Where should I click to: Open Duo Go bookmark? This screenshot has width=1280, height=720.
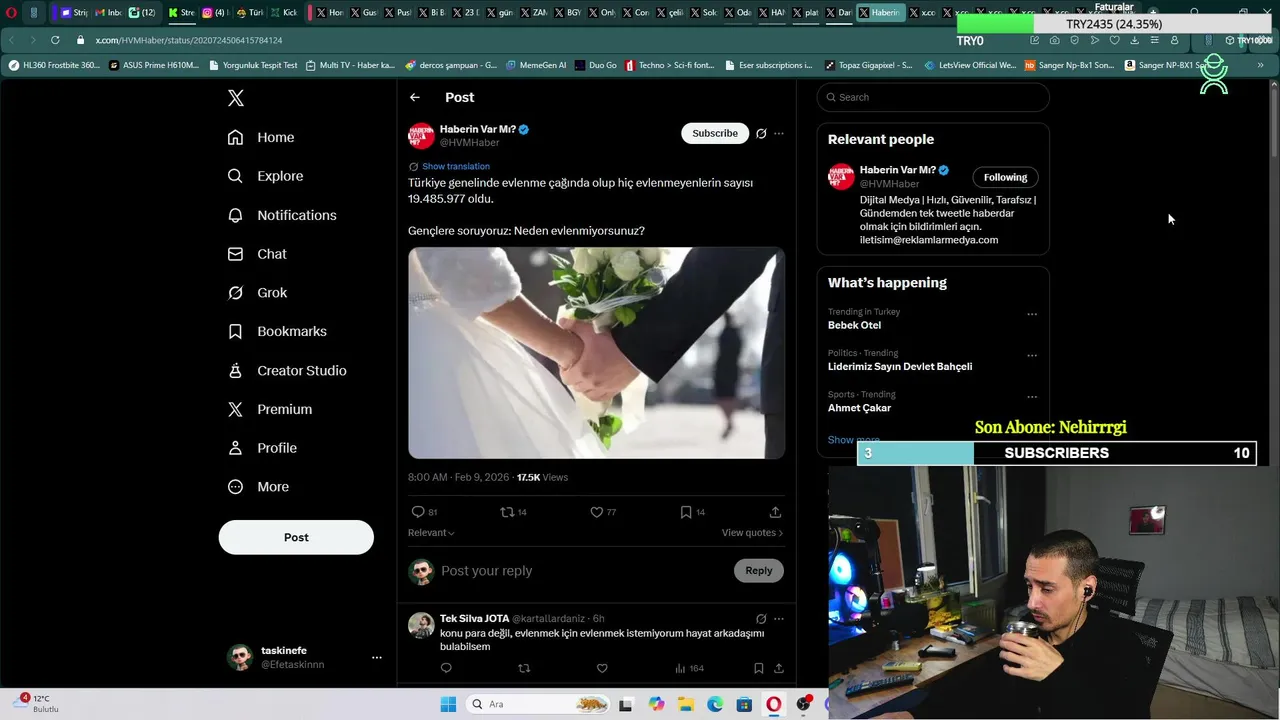[595, 65]
